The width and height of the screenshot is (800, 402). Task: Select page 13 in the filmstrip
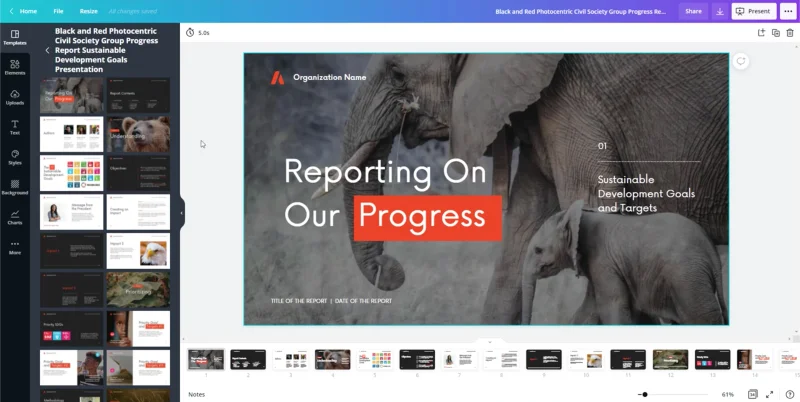coord(713,360)
